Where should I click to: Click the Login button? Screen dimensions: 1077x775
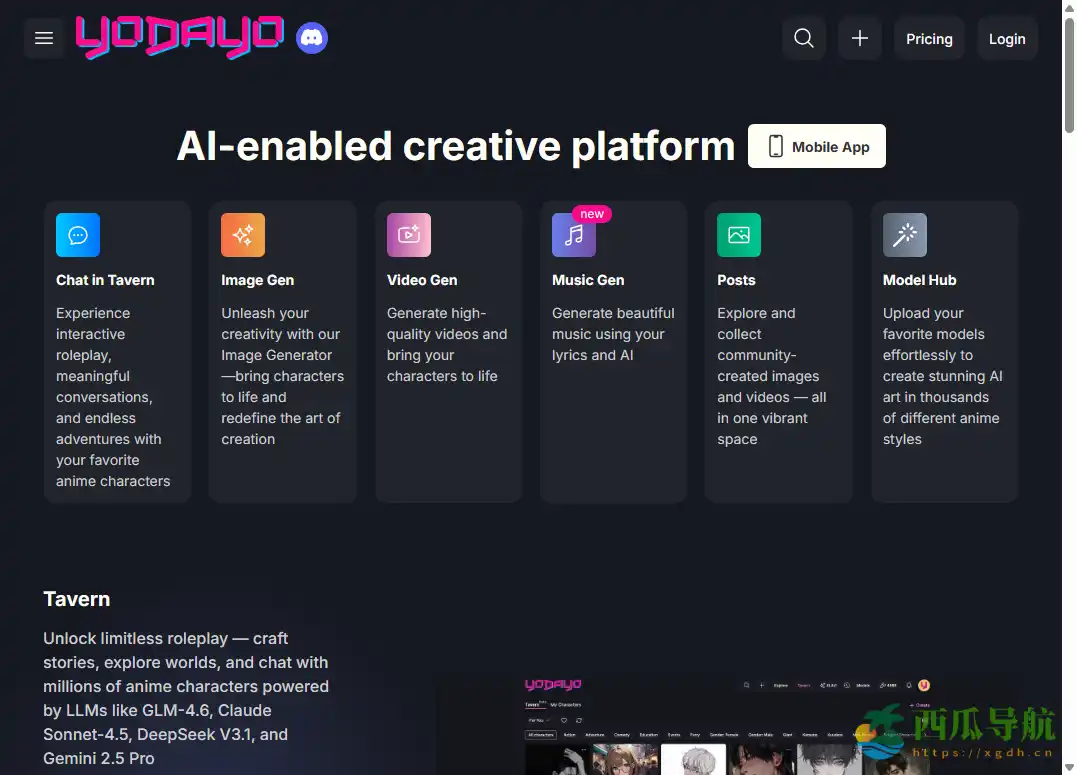tap(1007, 38)
